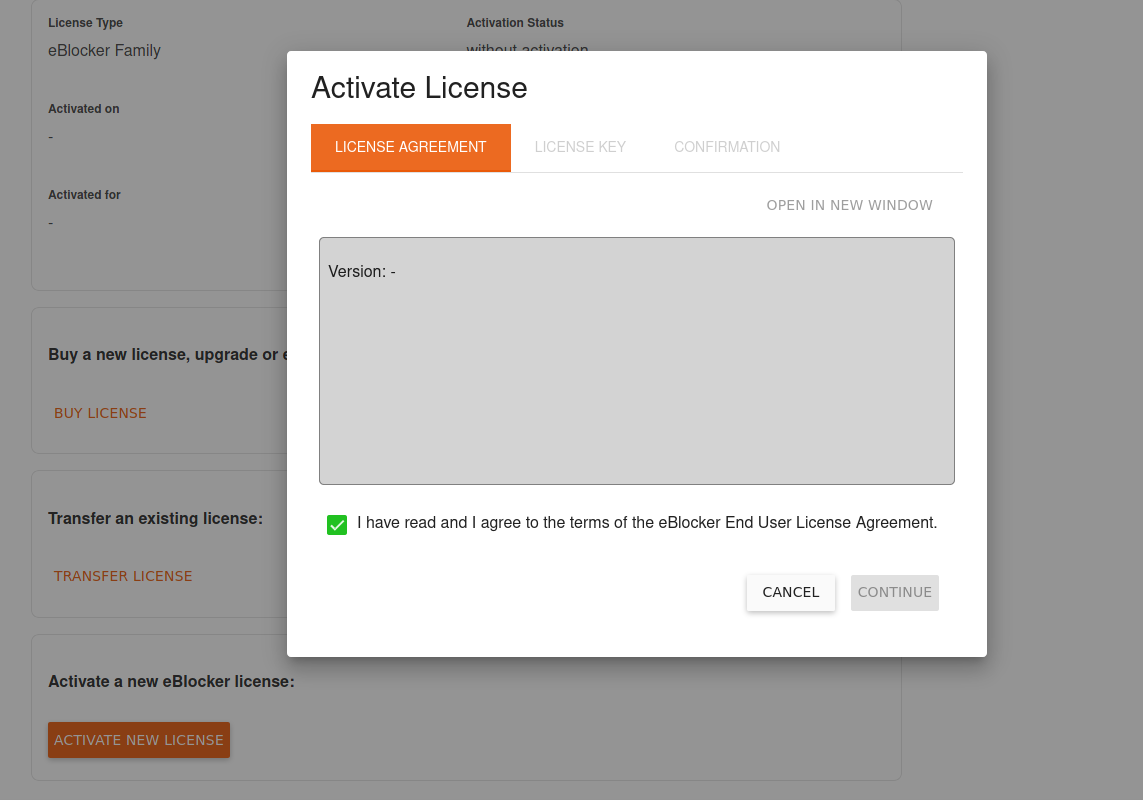The width and height of the screenshot is (1143, 800).
Task: Cancel the Activate License dialog
Action: point(791,592)
